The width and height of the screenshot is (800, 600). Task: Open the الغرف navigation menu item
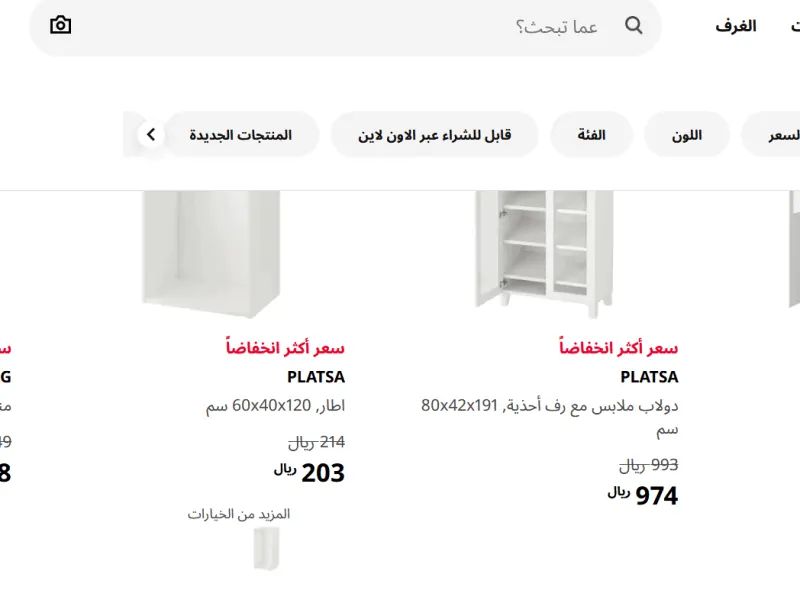coord(735,26)
